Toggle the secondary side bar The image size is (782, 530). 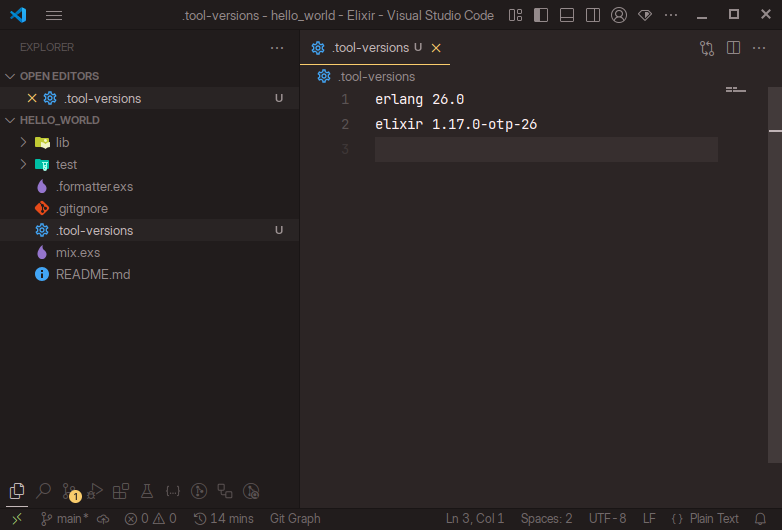click(x=593, y=15)
